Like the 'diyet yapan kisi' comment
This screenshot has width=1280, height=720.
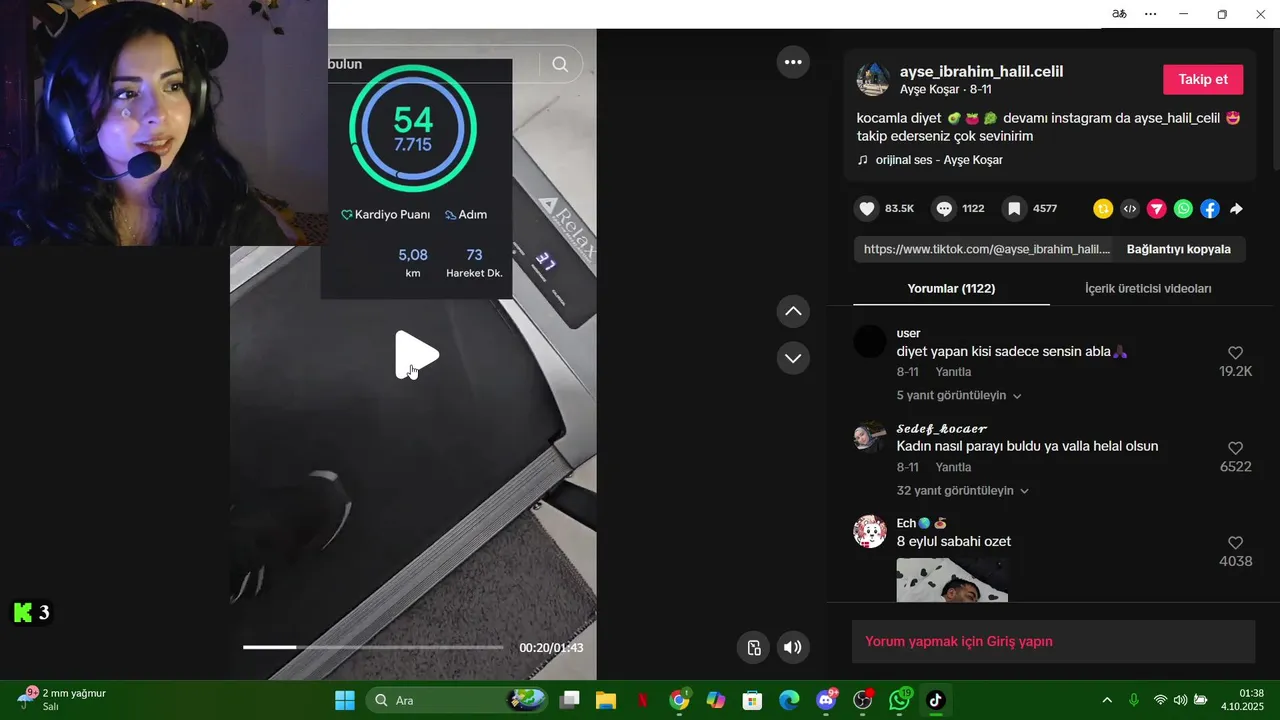pyautogui.click(x=1235, y=353)
